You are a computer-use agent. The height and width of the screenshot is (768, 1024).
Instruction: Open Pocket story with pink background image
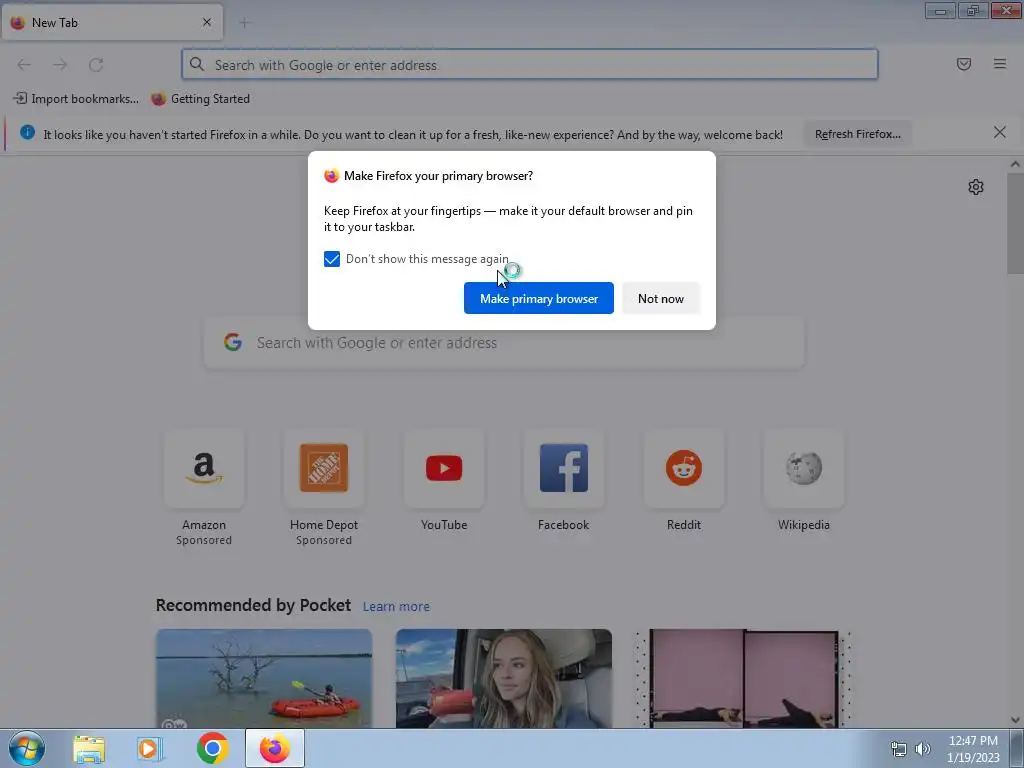click(x=743, y=679)
